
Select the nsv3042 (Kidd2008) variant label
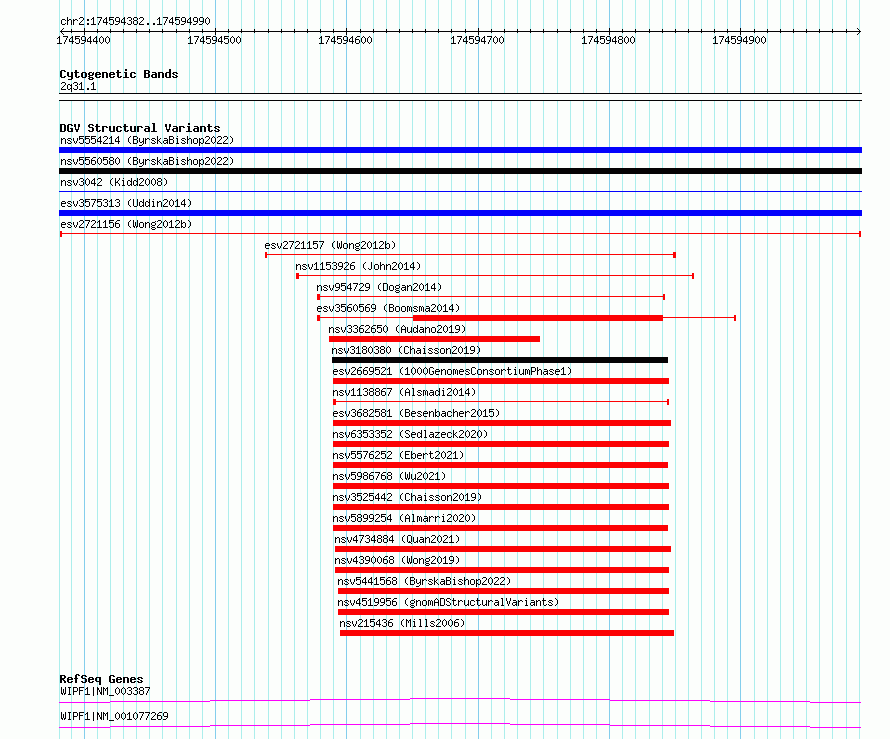[114, 182]
